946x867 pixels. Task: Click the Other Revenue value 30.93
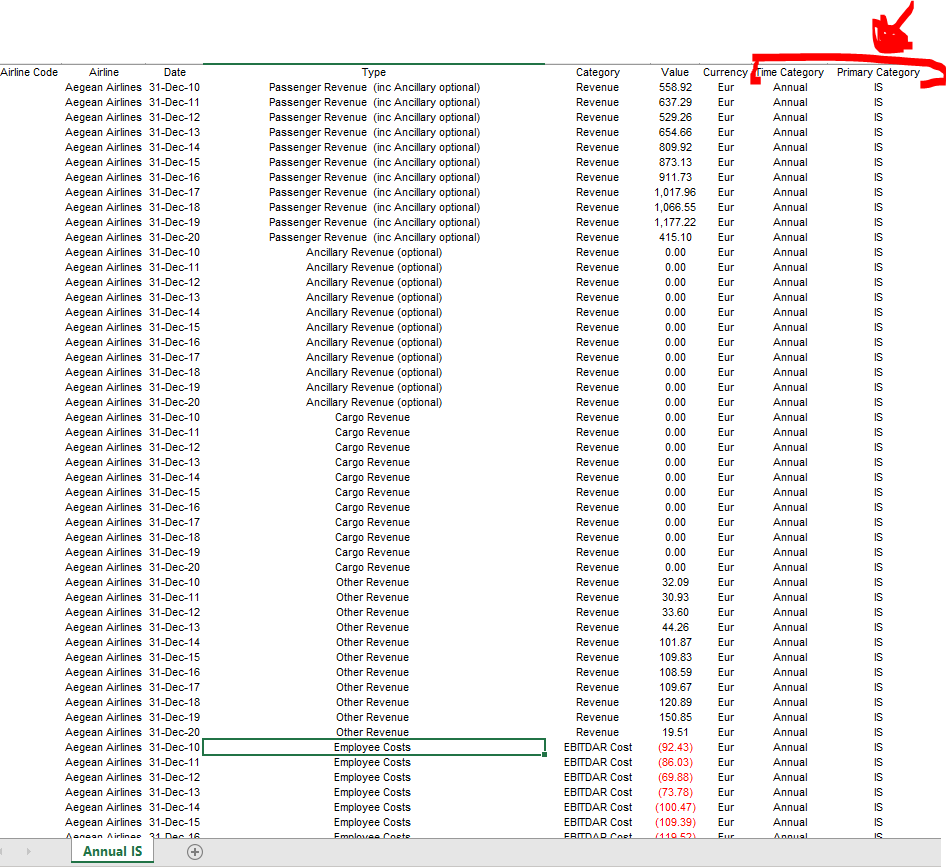[x=675, y=598]
